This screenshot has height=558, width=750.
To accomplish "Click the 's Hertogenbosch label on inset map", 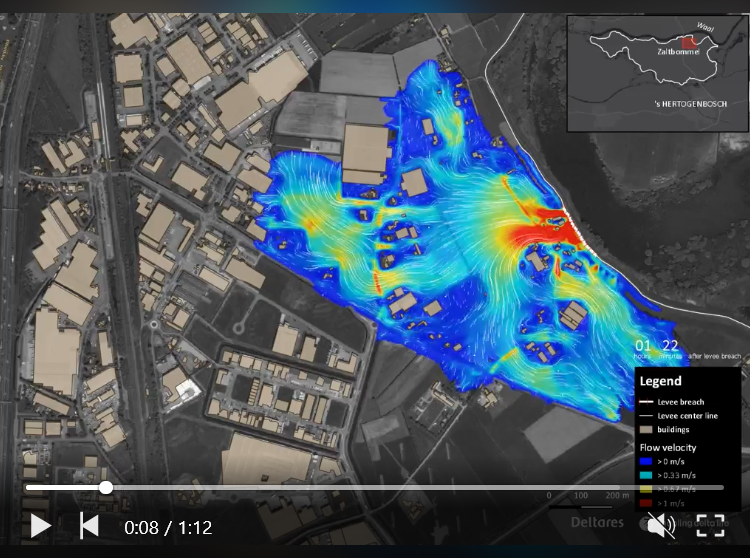I will pos(680,103).
